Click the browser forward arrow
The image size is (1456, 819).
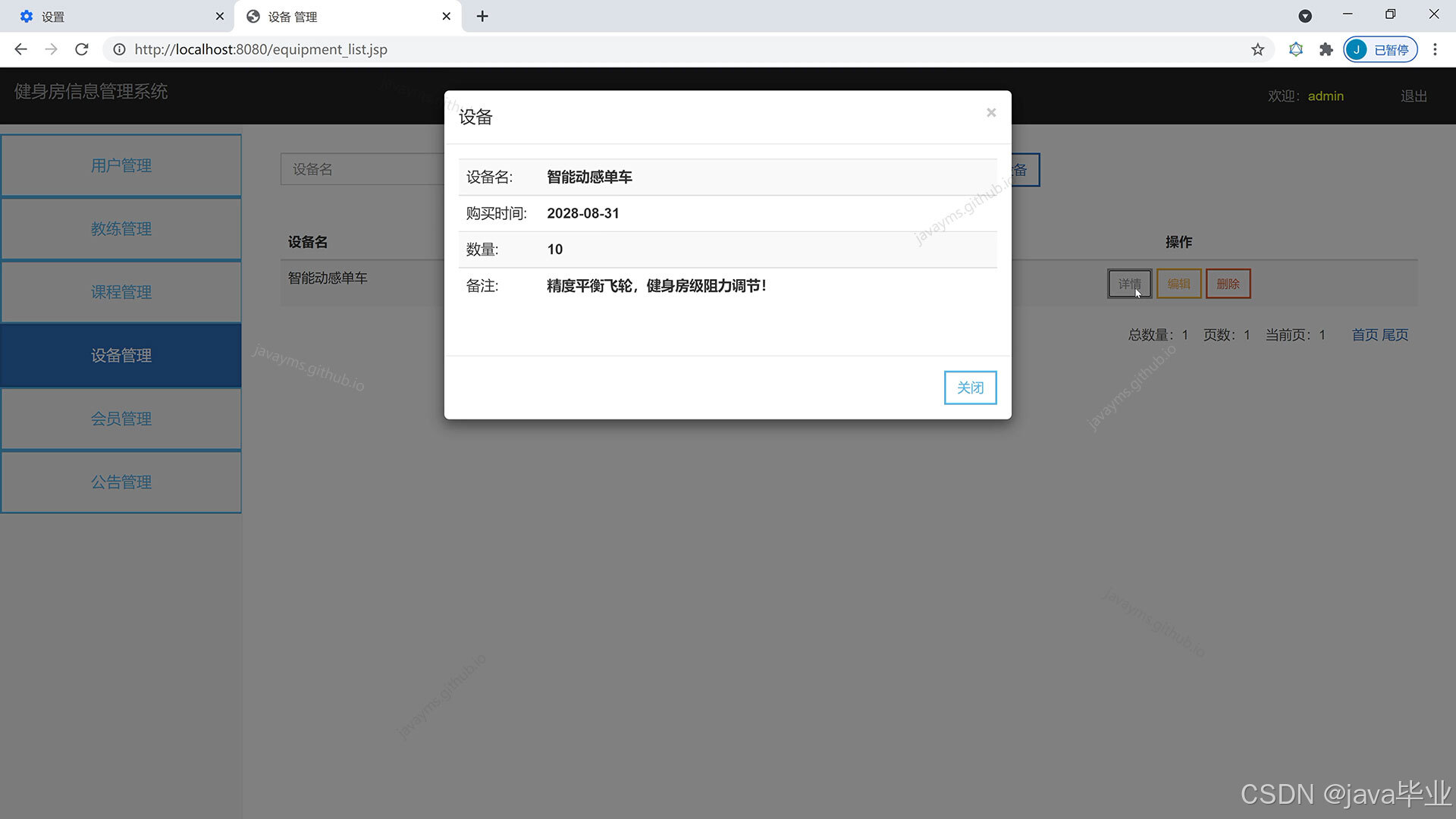point(51,49)
